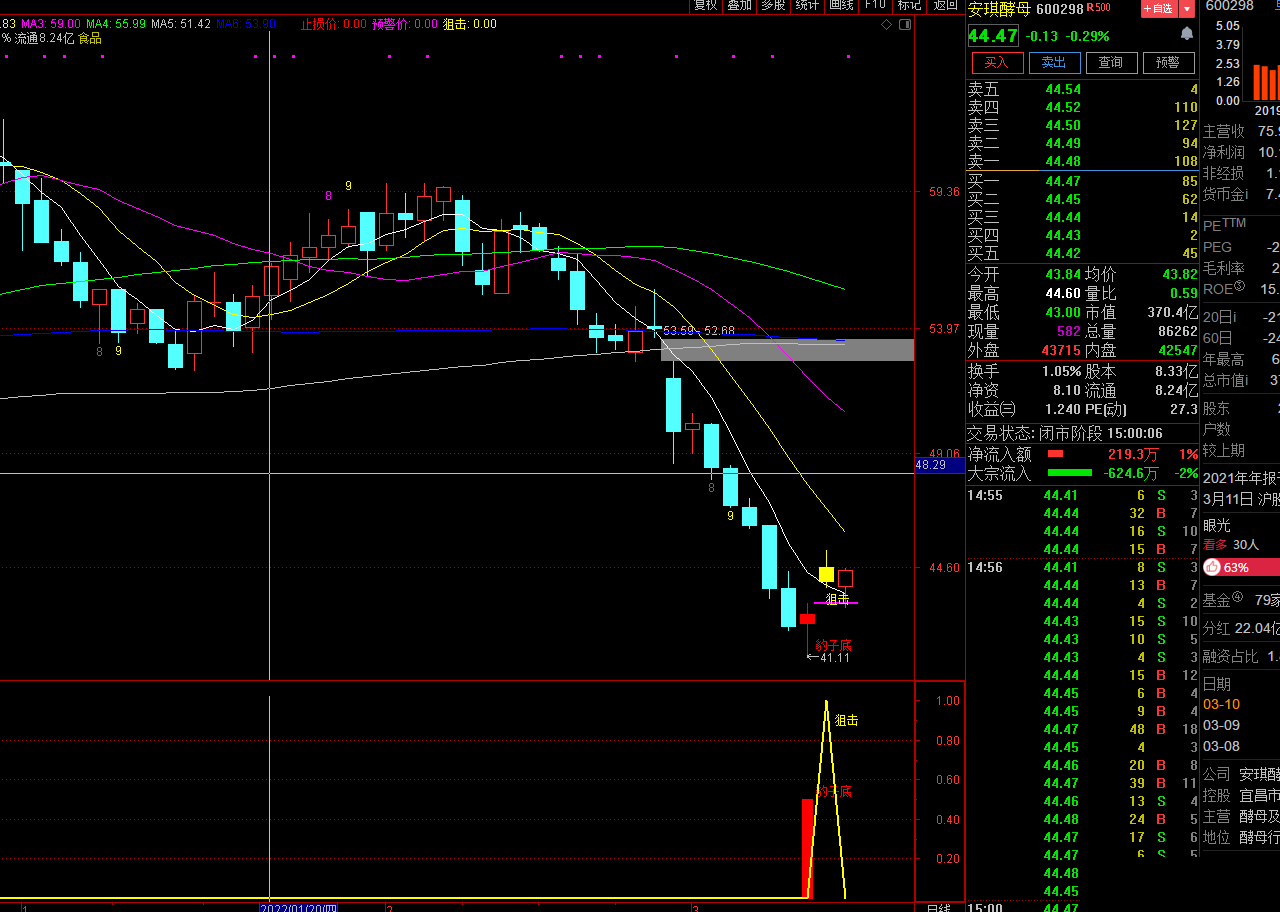
Task: Click the 2022/01/20 date label
Action: (298, 907)
